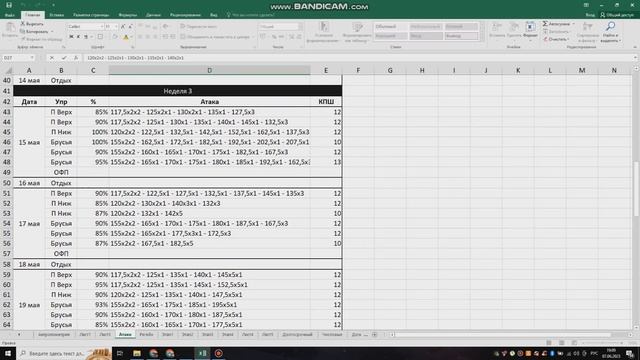
Task: Click the Cut (Вырезать) scissors button
Action: pos(32,24)
